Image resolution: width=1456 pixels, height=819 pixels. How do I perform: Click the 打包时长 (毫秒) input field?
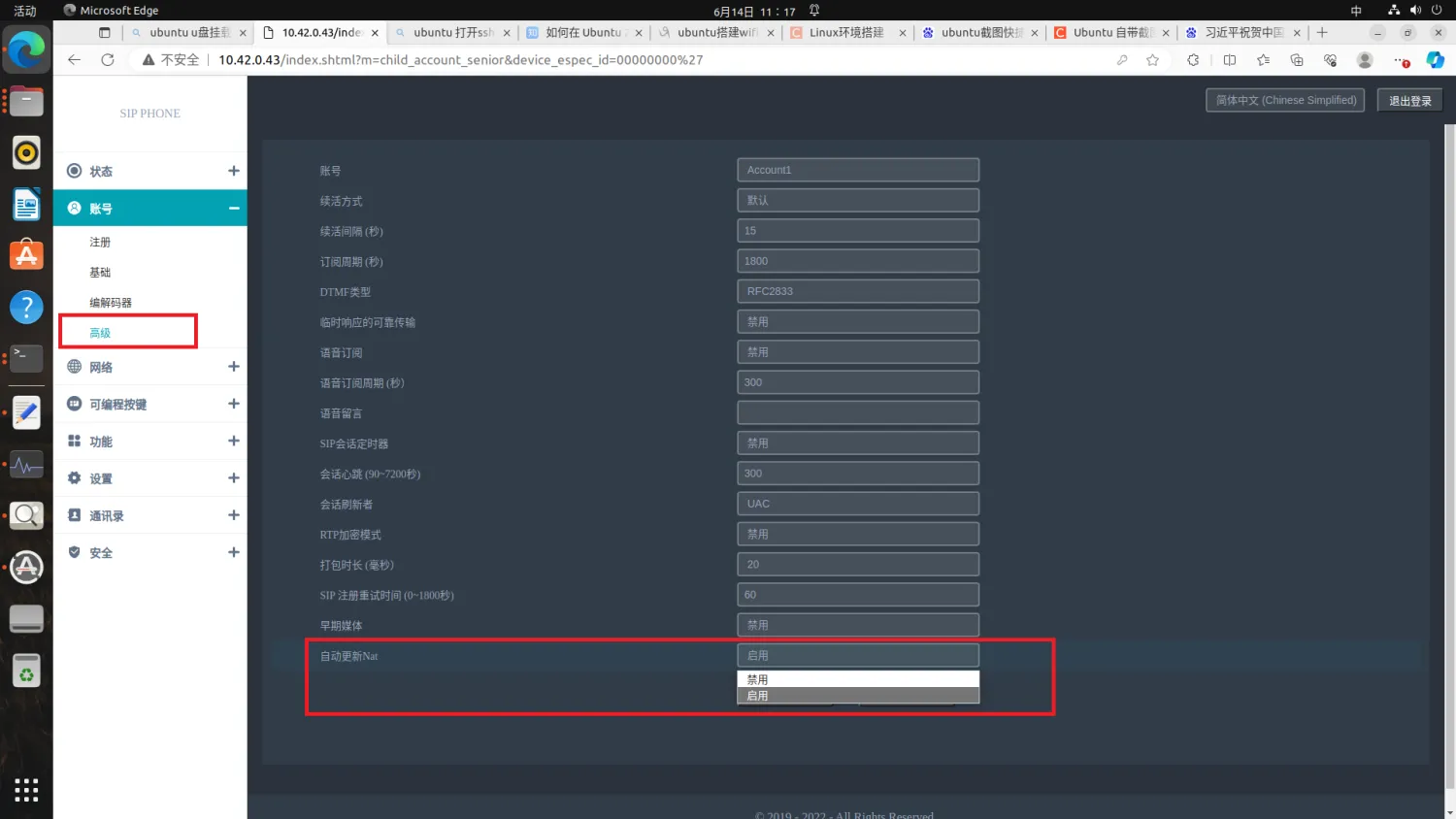point(858,564)
